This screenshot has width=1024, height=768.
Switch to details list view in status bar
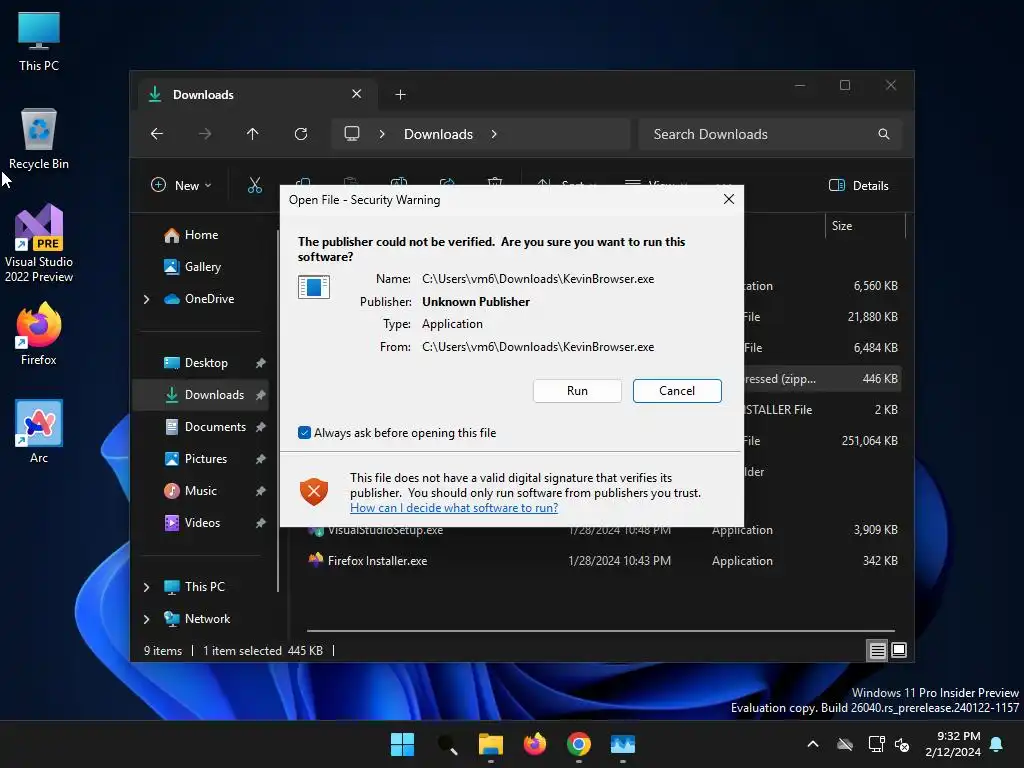click(x=877, y=650)
